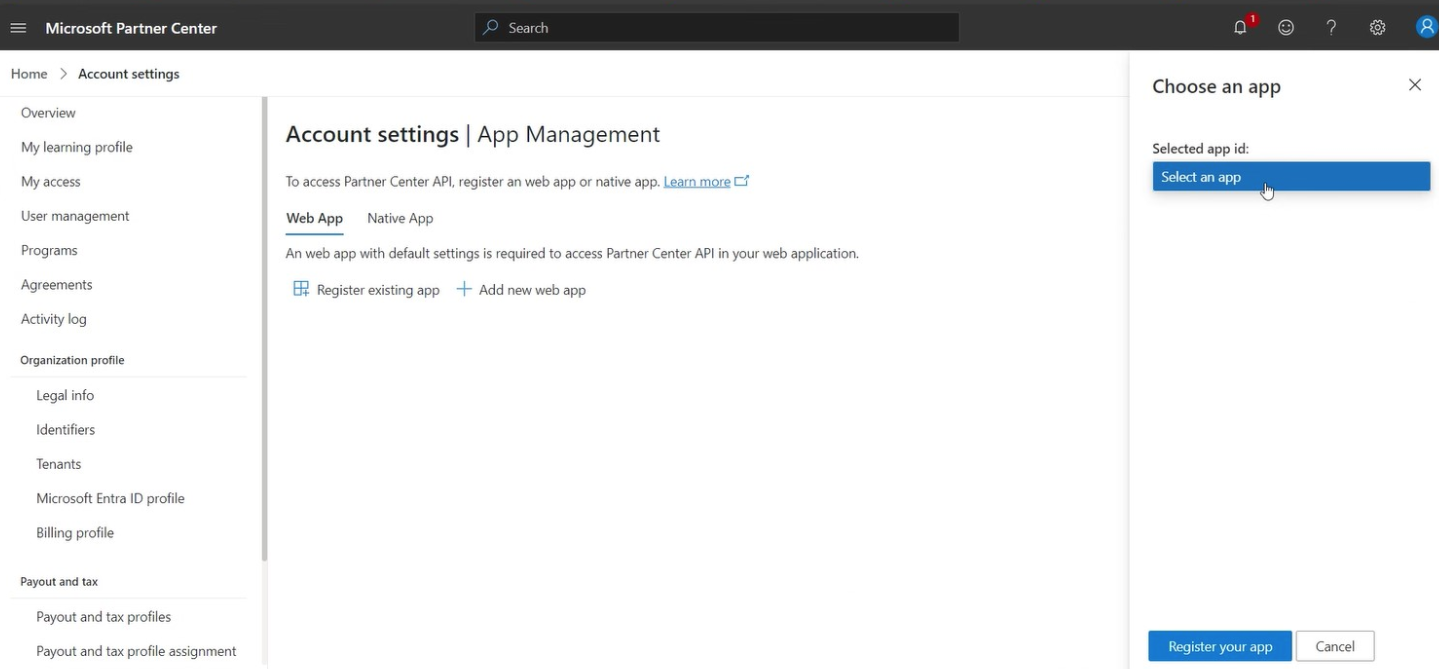Image resolution: width=1439 pixels, height=669 pixels.
Task: Open Billing profile page
Action: (75, 532)
